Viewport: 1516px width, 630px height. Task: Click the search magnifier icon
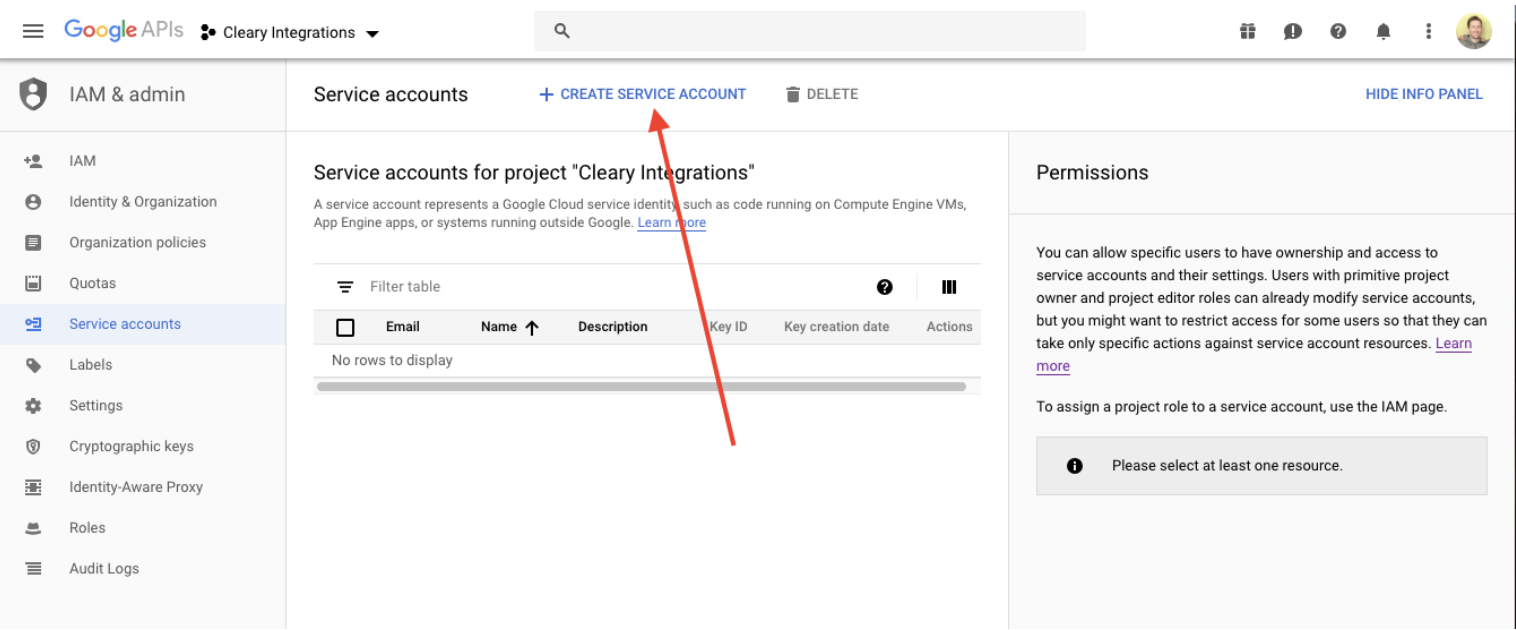[562, 32]
